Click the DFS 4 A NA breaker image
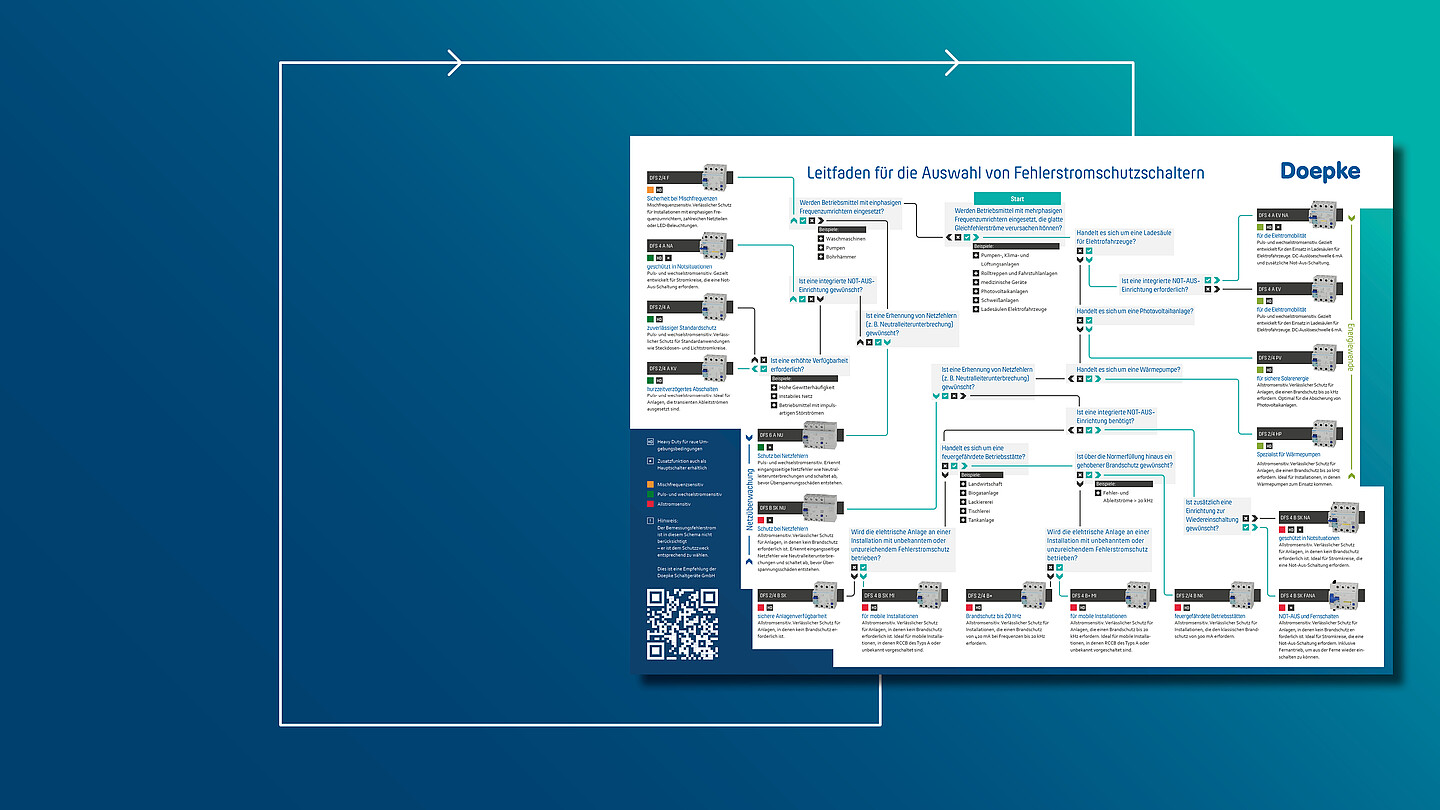 [715, 246]
